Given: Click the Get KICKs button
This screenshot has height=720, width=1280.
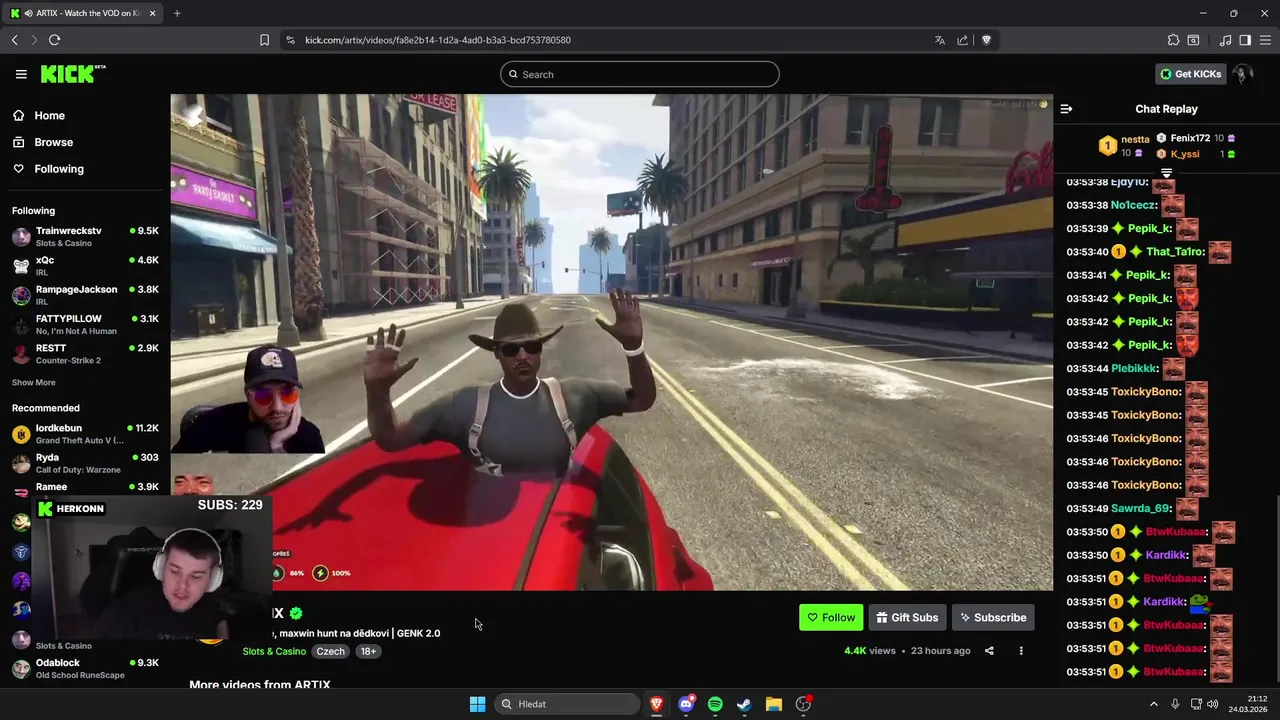Looking at the screenshot, I should coord(1191,74).
